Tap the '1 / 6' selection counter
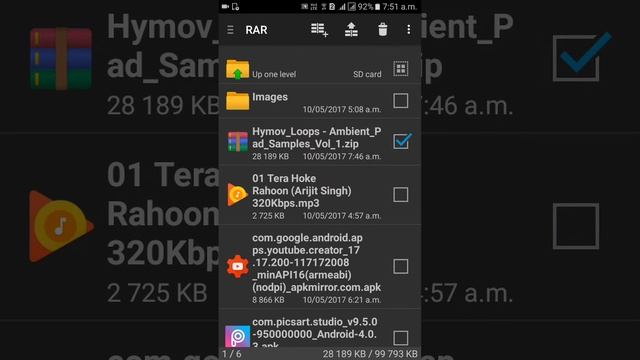The height and width of the screenshot is (360, 640). click(x=231, y=354)
